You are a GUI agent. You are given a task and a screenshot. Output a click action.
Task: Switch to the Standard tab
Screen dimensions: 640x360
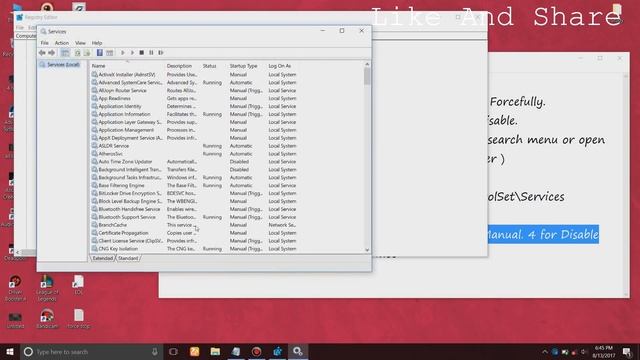128,258
